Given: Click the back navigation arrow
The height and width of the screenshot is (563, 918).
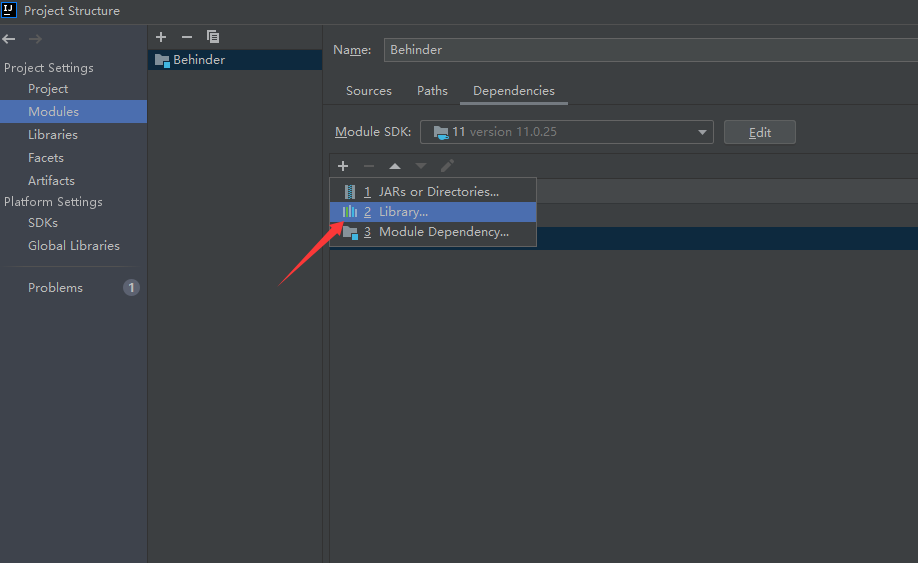Looking at the screenshot, I should (x=9, y=39).
